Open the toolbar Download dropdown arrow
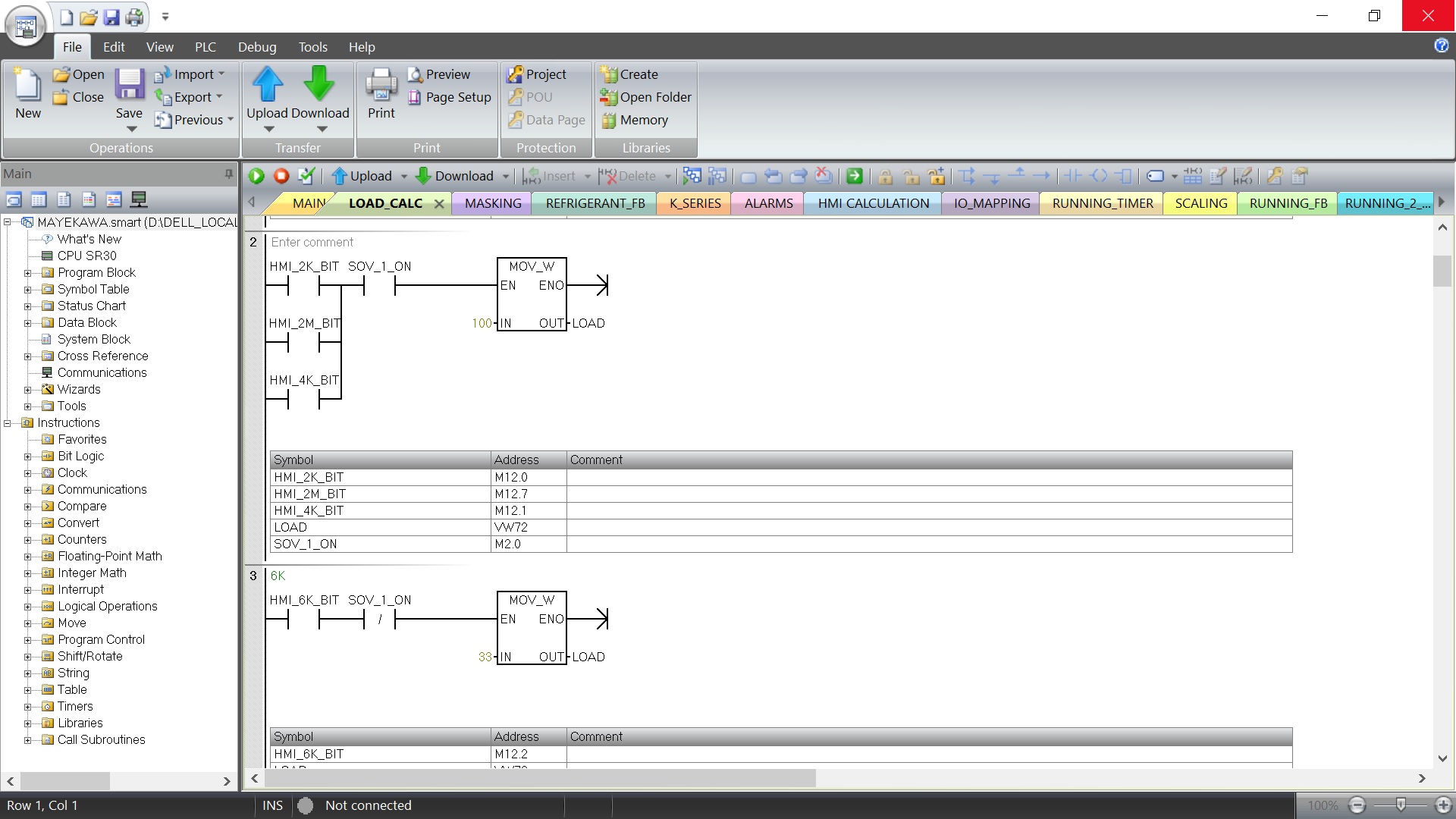The width and height of the screenshot is (1456, 819). click(506, 176)
